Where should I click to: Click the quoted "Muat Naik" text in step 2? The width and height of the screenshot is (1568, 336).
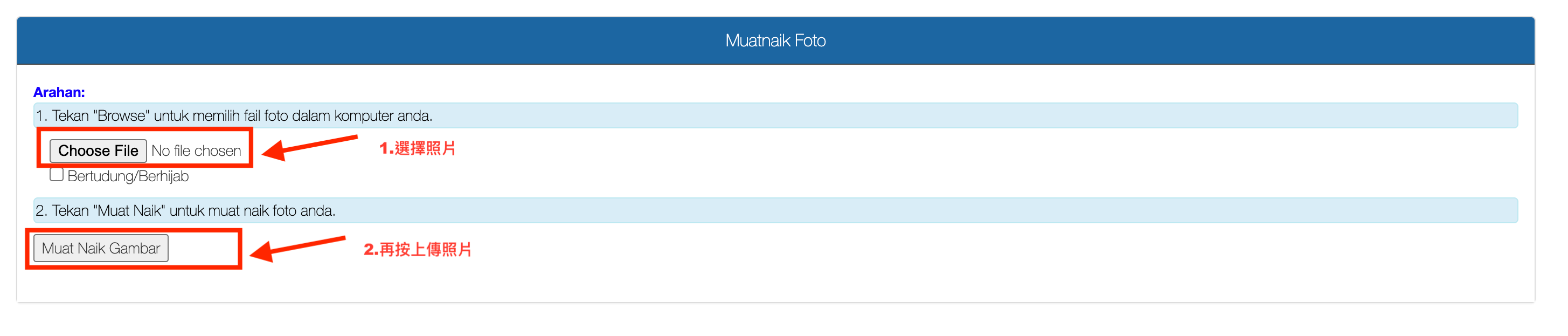[130, 211]
